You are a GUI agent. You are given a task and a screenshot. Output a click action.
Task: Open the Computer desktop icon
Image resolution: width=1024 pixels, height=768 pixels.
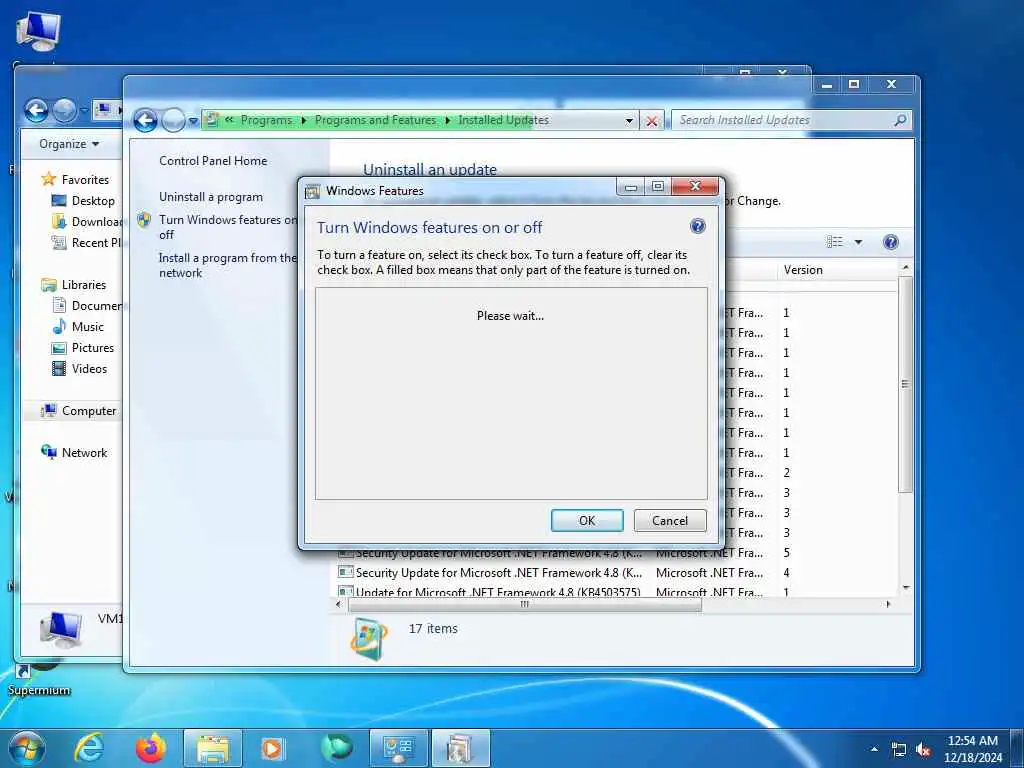[x=38, y=31]
